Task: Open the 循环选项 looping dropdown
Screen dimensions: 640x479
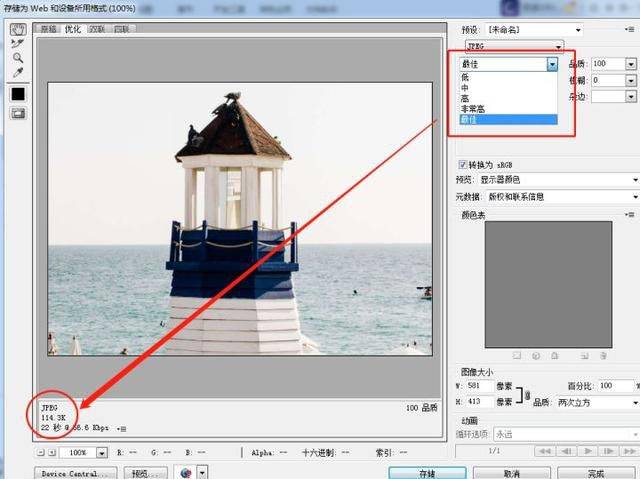Action: (566, 434)
